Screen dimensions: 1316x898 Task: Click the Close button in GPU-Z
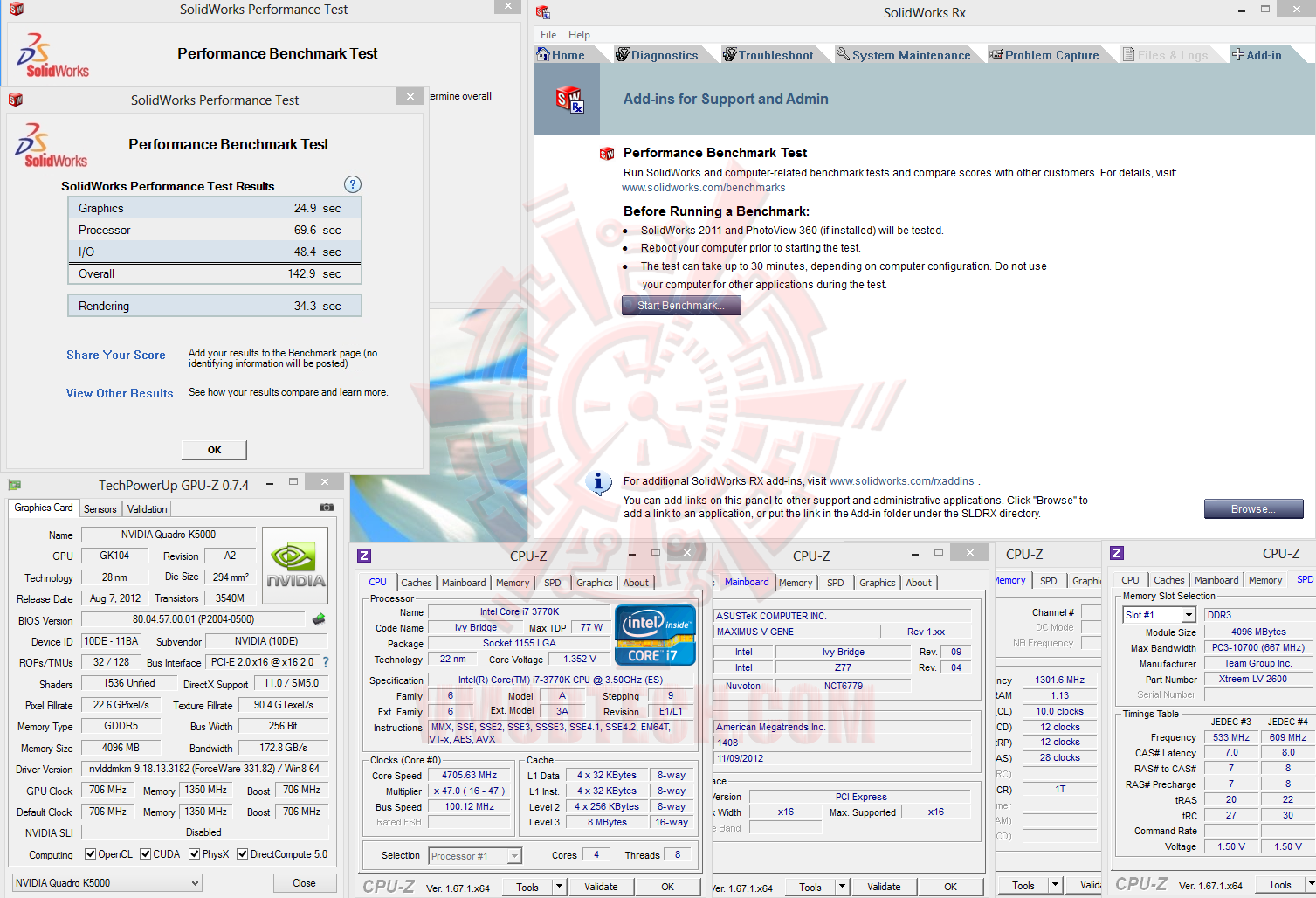point(304,883)
